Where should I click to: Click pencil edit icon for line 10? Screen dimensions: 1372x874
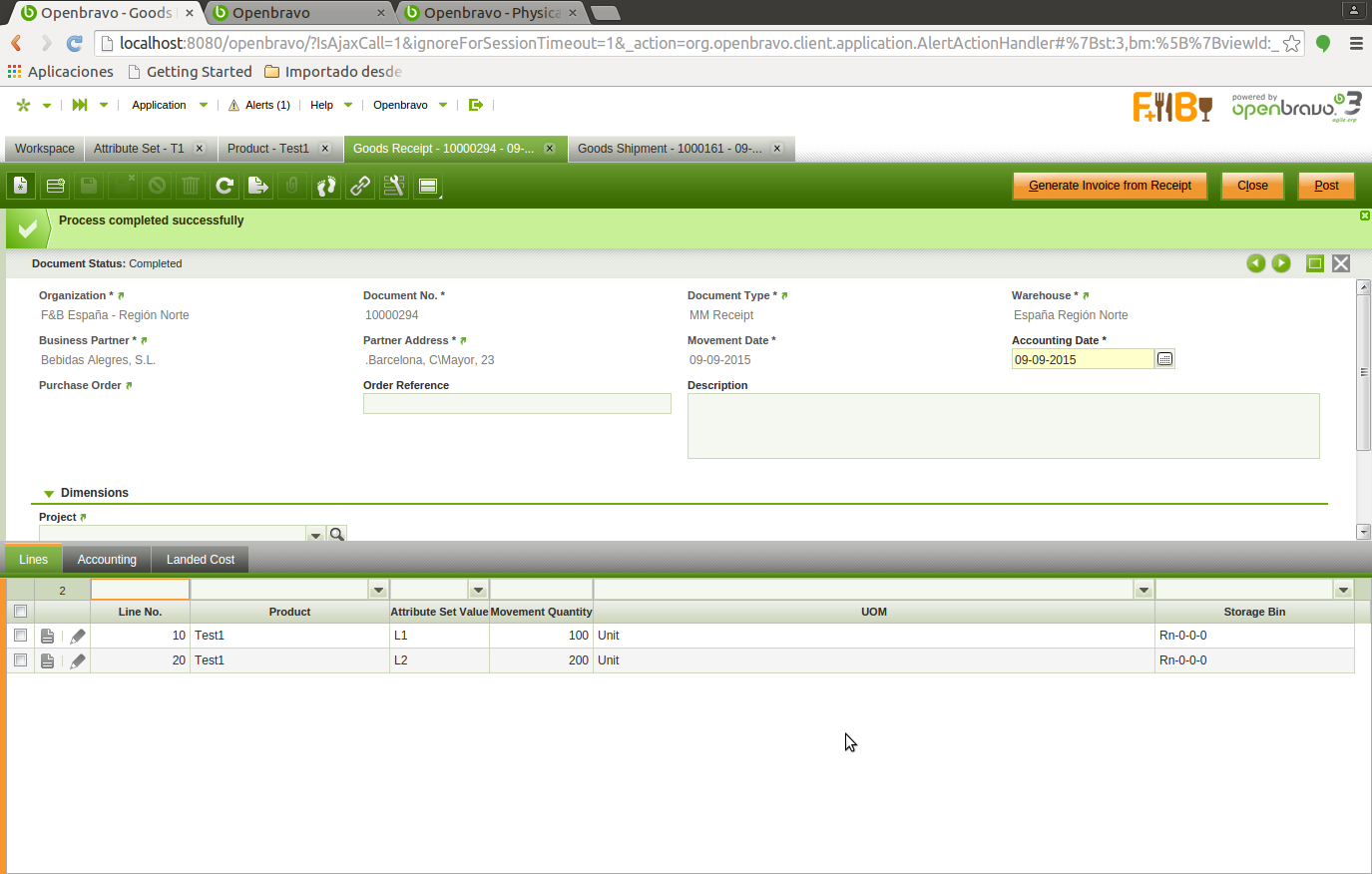tap(78, 636)
